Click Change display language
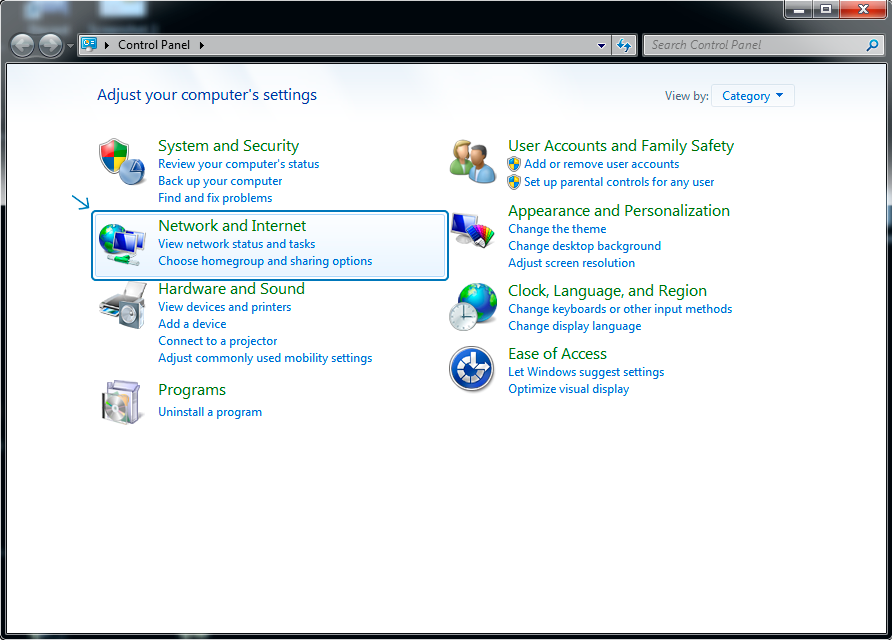Image resolution: width=892 pixels, height=640 pixels. tap(575, 326)
